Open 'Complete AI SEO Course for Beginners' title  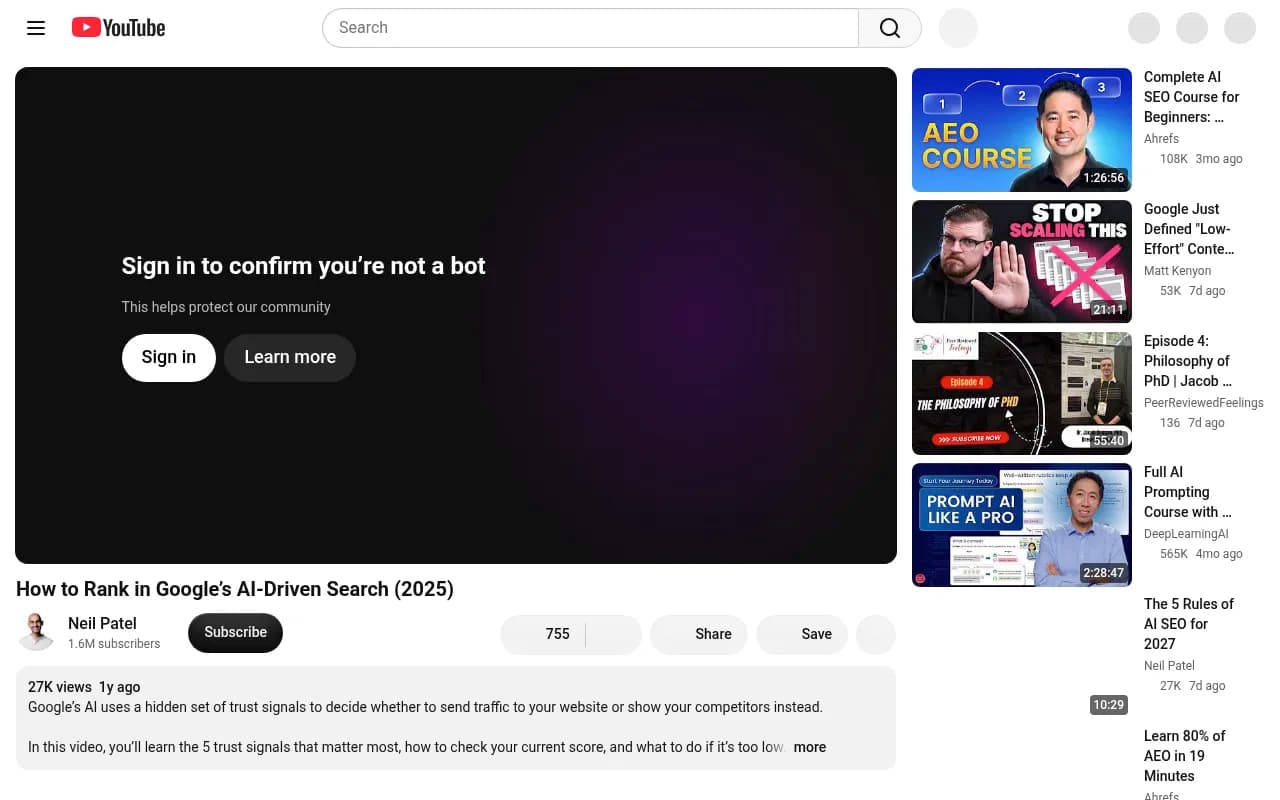point(1192,97)
